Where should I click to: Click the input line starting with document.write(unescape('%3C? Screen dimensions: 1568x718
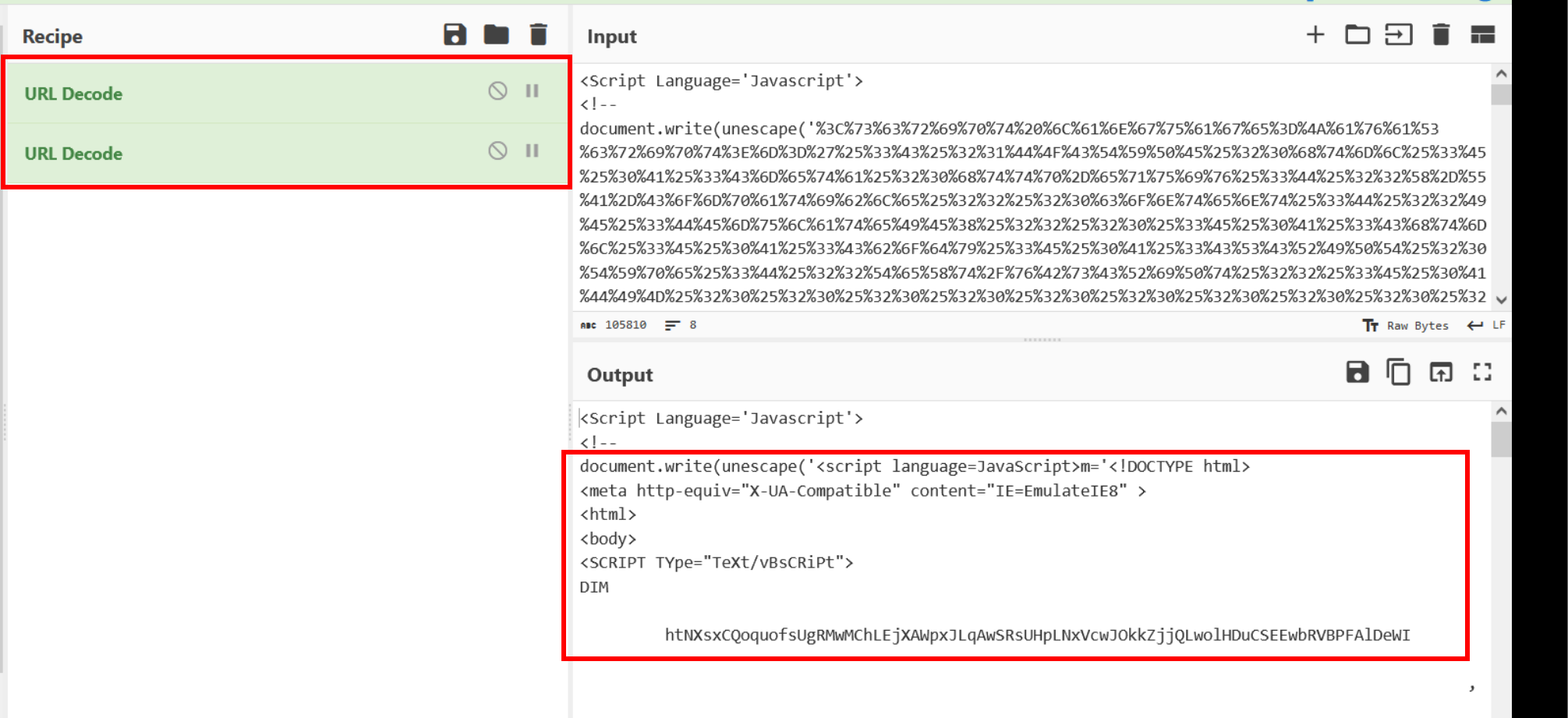coord(1009,129)
